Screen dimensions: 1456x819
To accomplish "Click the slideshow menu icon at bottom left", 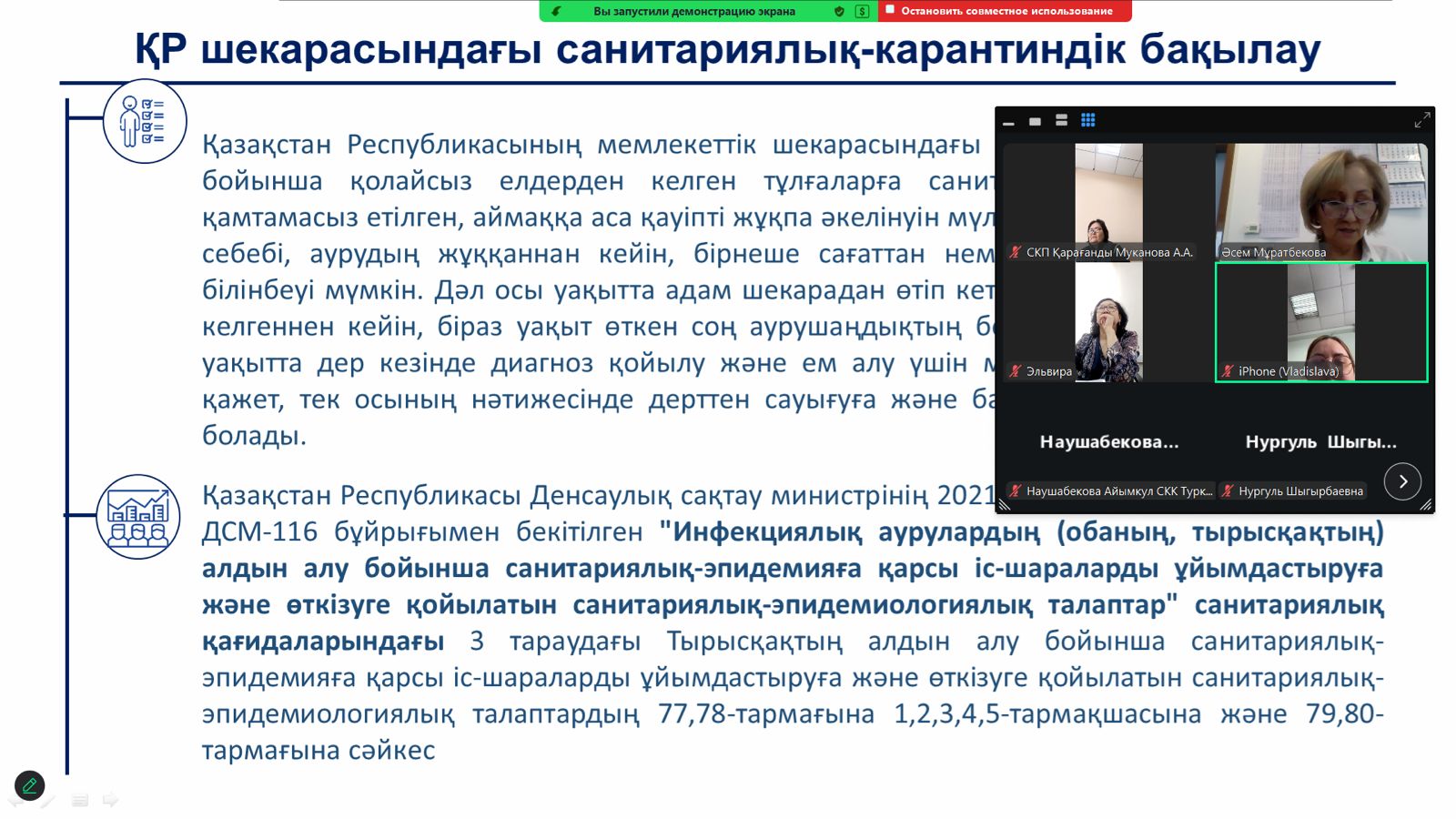I will coord(80,800).
